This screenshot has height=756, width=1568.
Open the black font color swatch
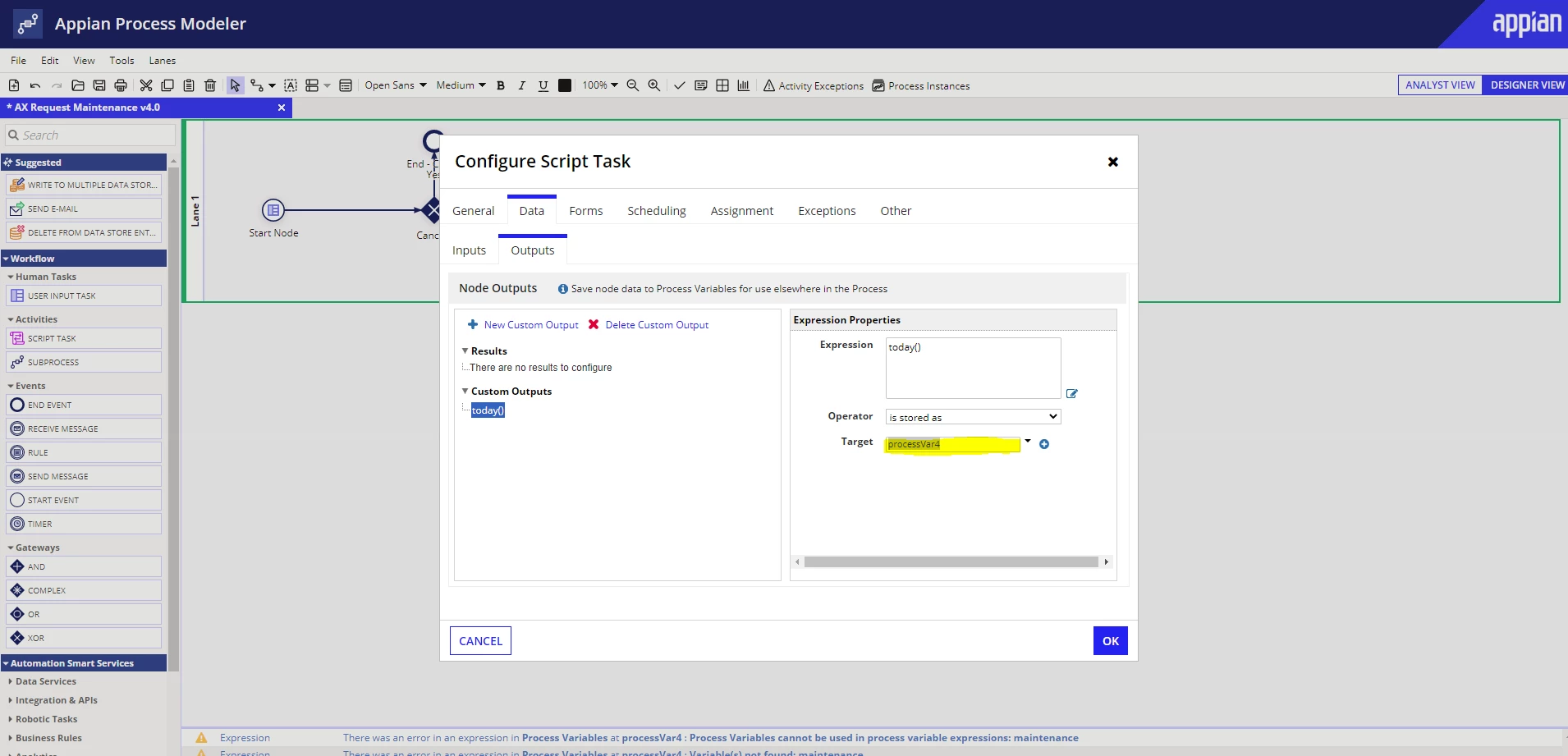(565, 85)
